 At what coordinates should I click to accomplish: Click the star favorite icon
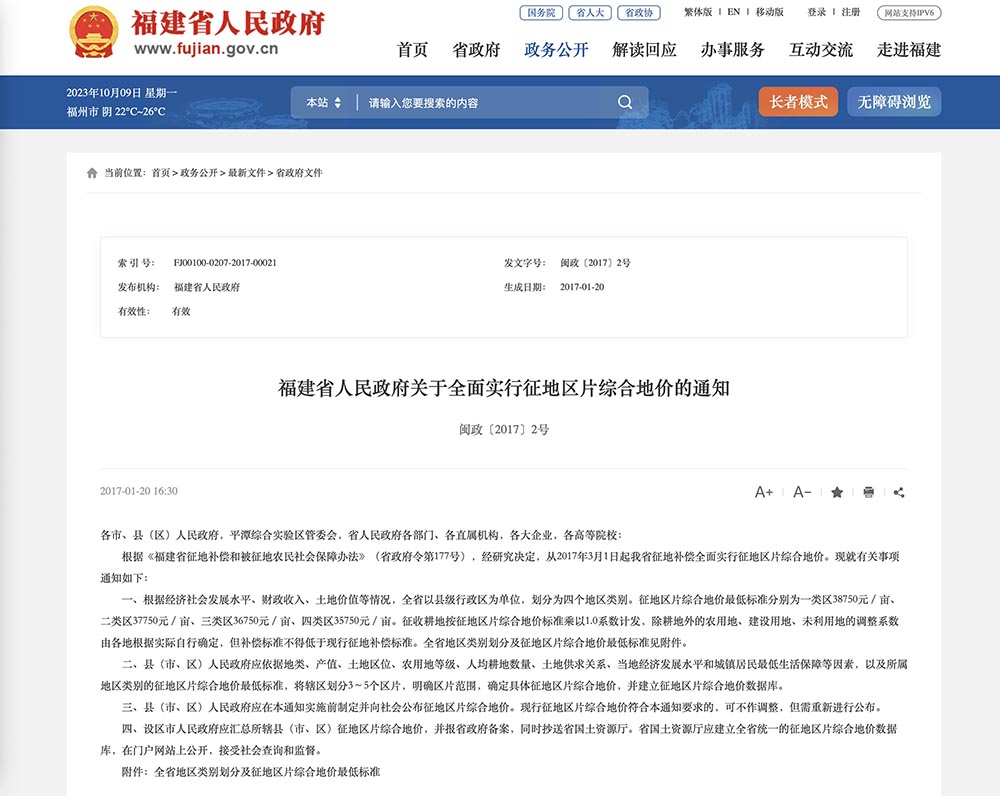point(837,492)
